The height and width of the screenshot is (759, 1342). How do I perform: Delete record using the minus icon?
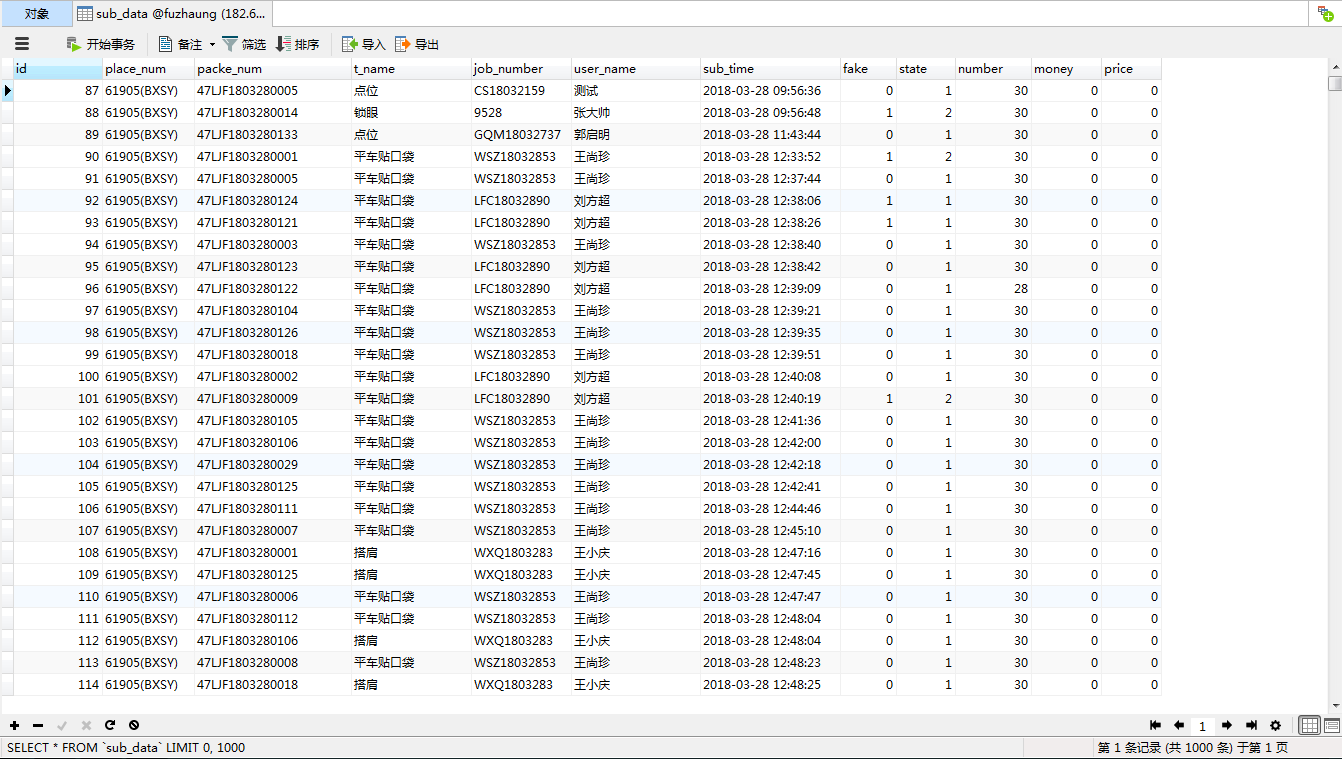38,725
